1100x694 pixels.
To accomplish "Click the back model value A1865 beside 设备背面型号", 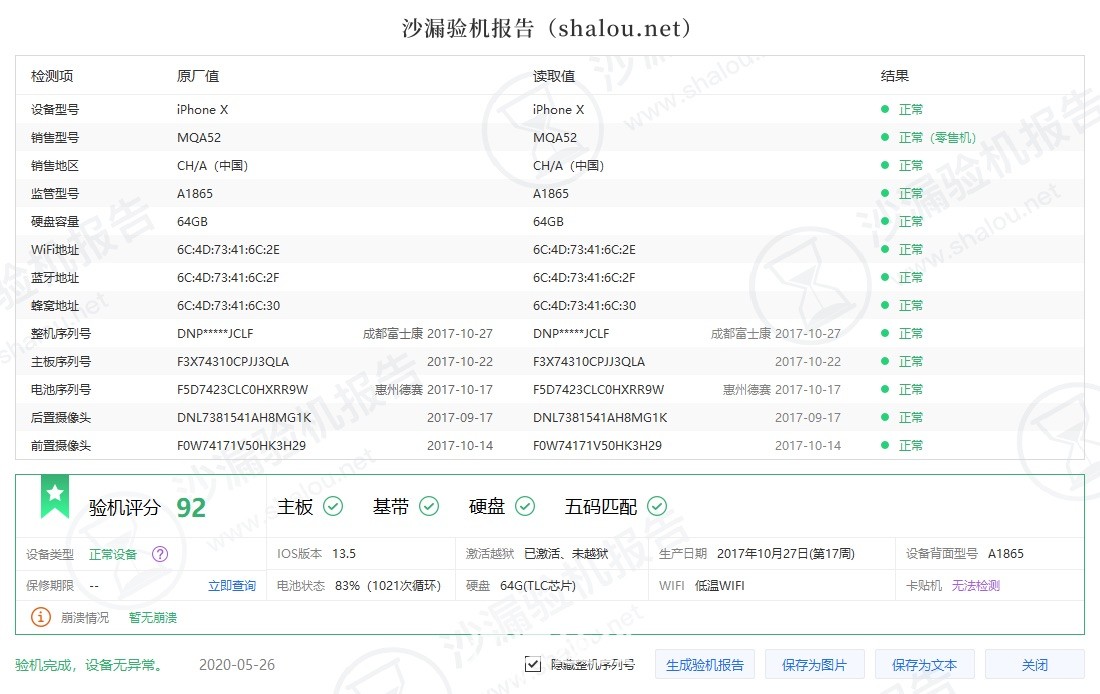I will tap(1006, 554).
